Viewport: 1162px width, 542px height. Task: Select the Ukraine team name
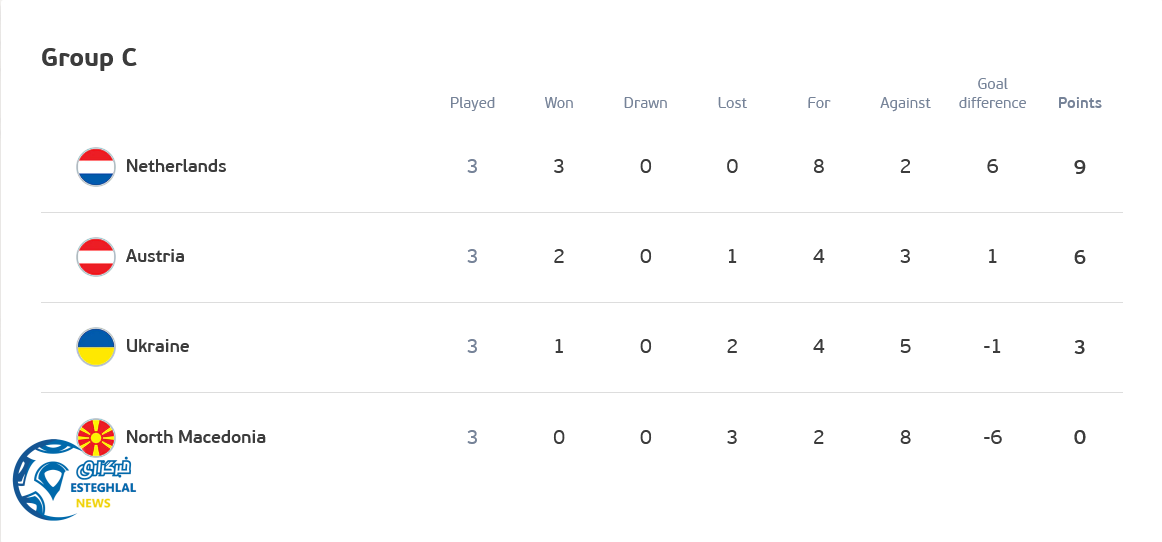point(157,346)
